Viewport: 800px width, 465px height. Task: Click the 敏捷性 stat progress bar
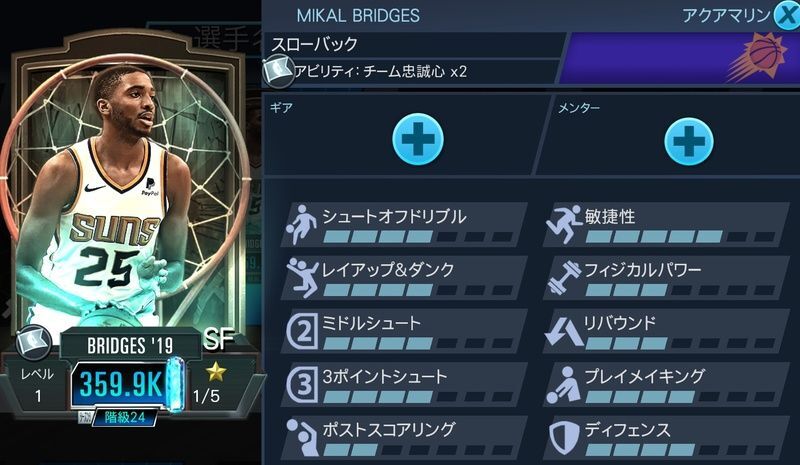tap(681, 237)
